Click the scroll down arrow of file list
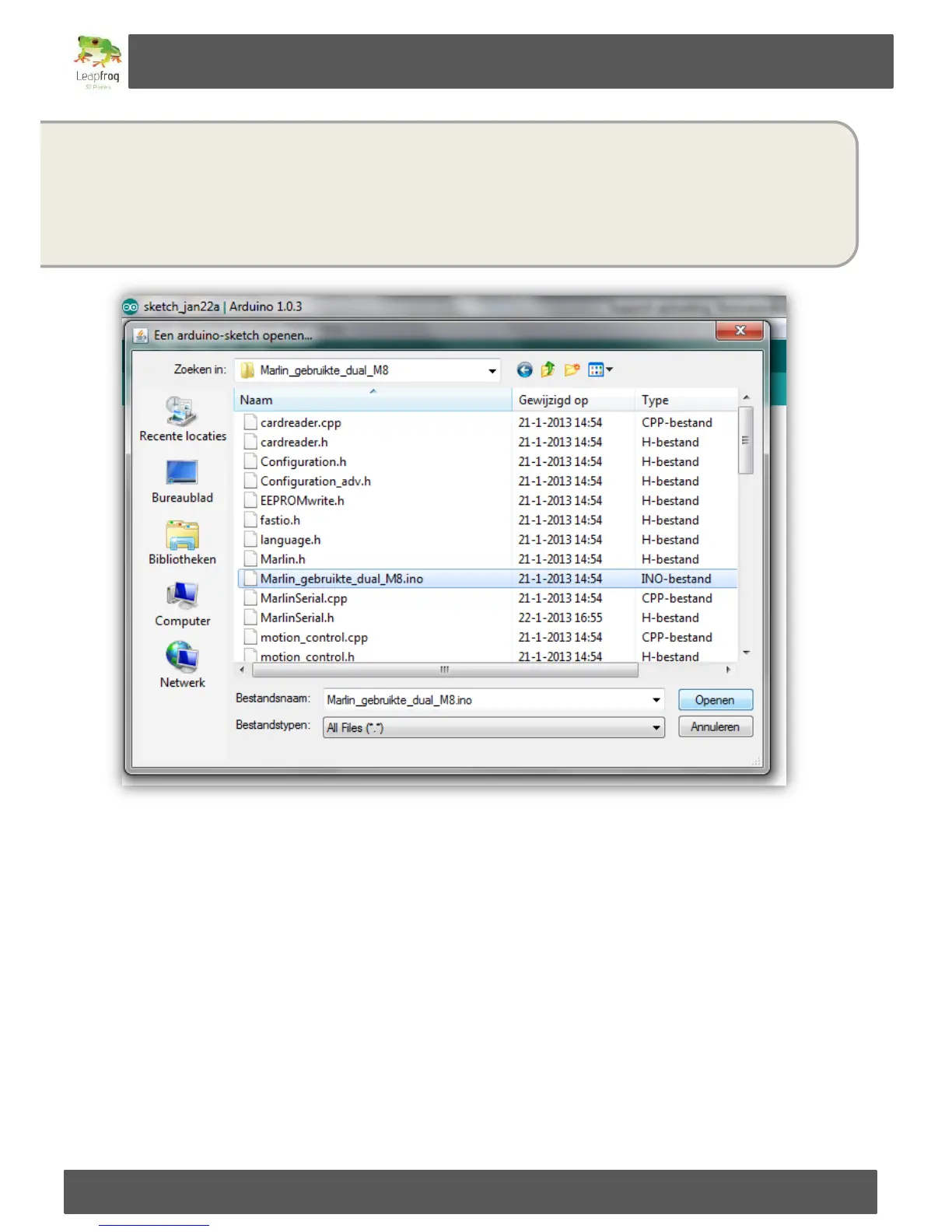 [746, 653]
